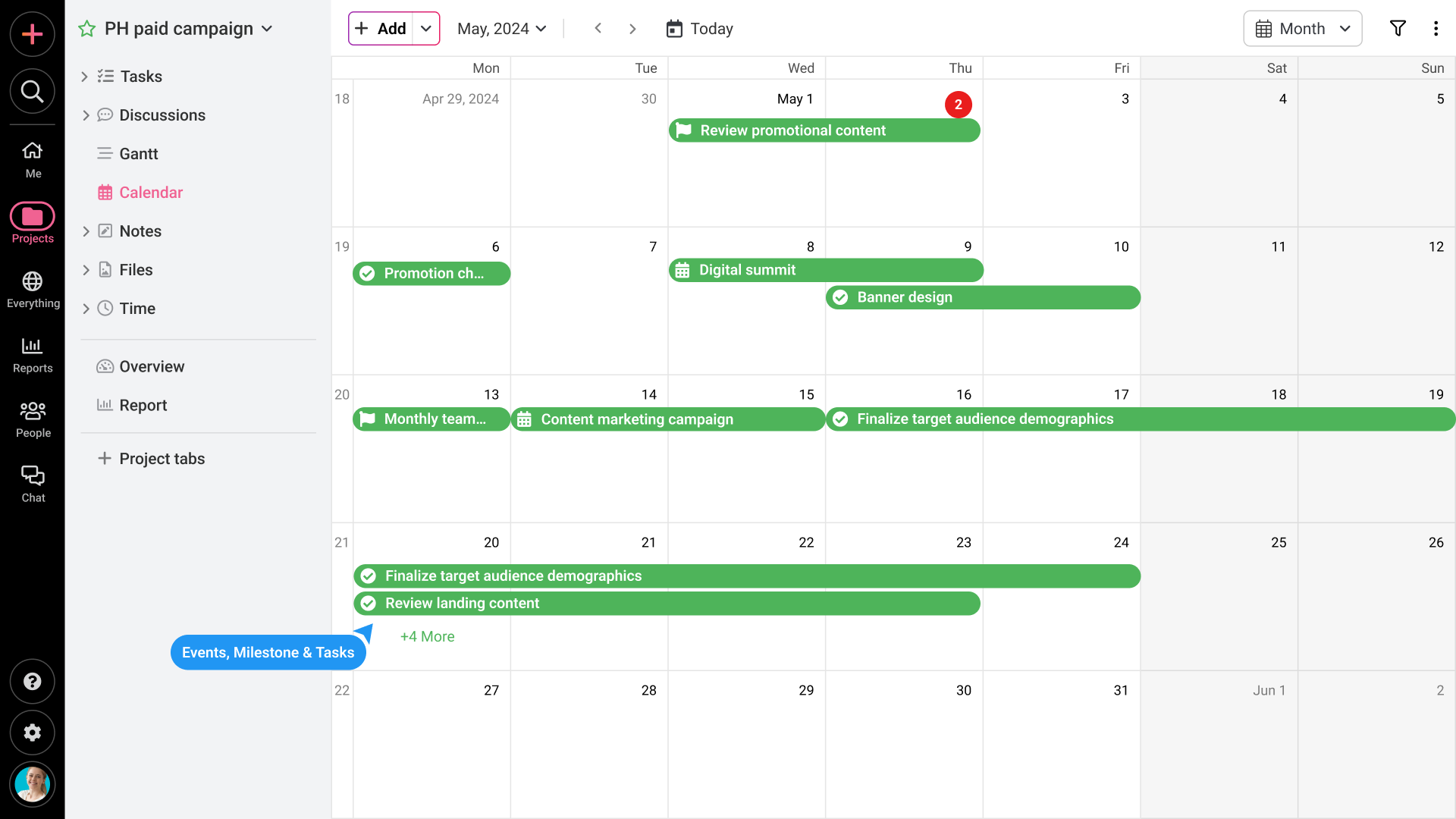Show +4 More items on May 20
1456x819 pixels.
427,637
